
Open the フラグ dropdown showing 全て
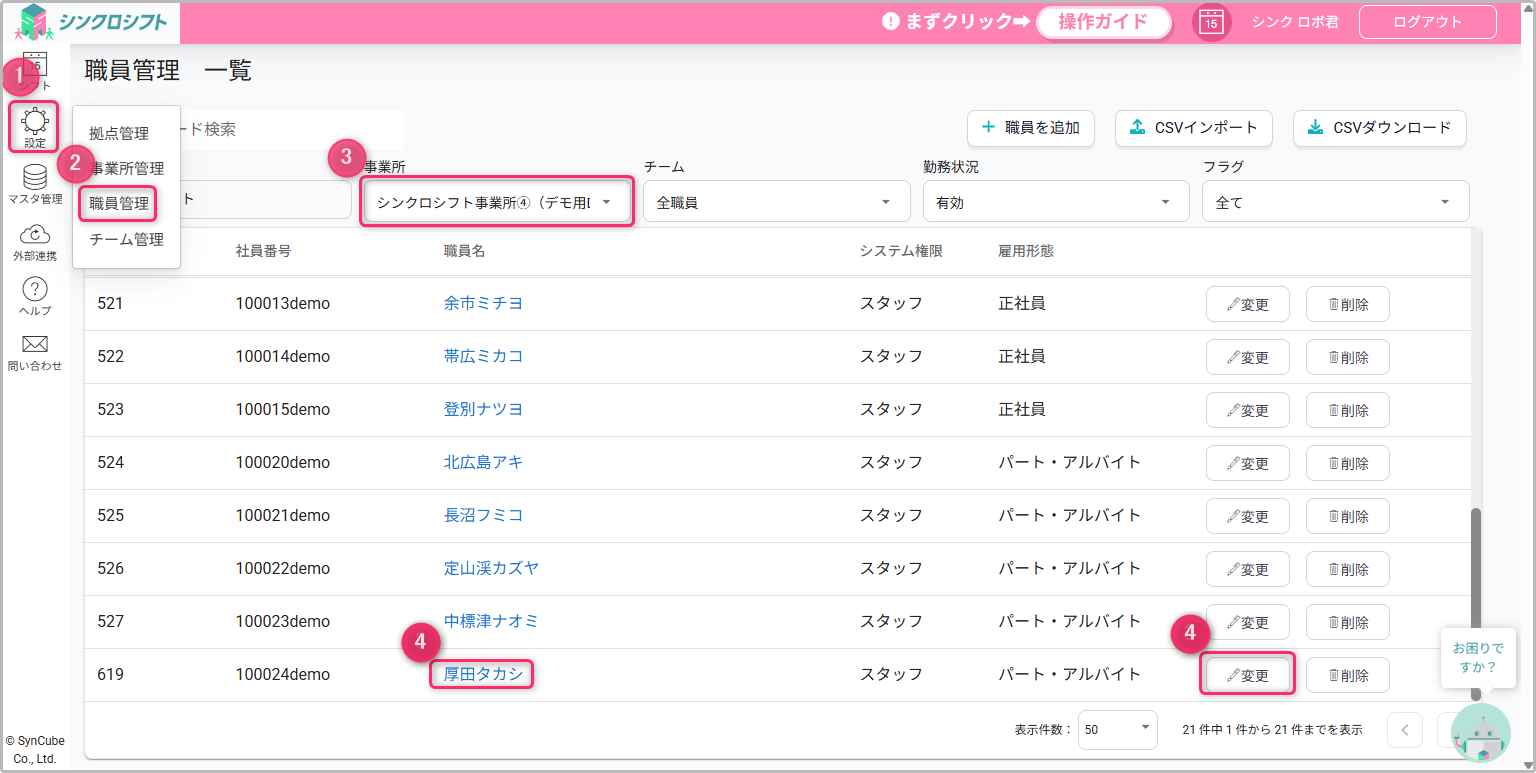tap(1335, 202)
